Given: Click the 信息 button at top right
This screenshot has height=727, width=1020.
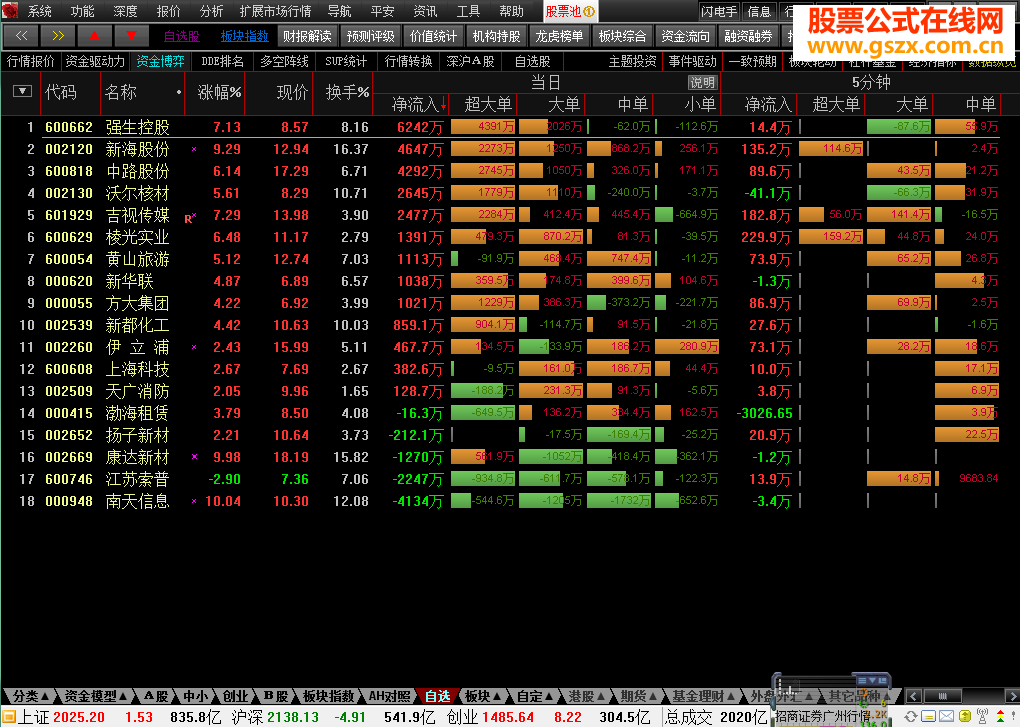Looking at the screenshot, I should 759,11.
